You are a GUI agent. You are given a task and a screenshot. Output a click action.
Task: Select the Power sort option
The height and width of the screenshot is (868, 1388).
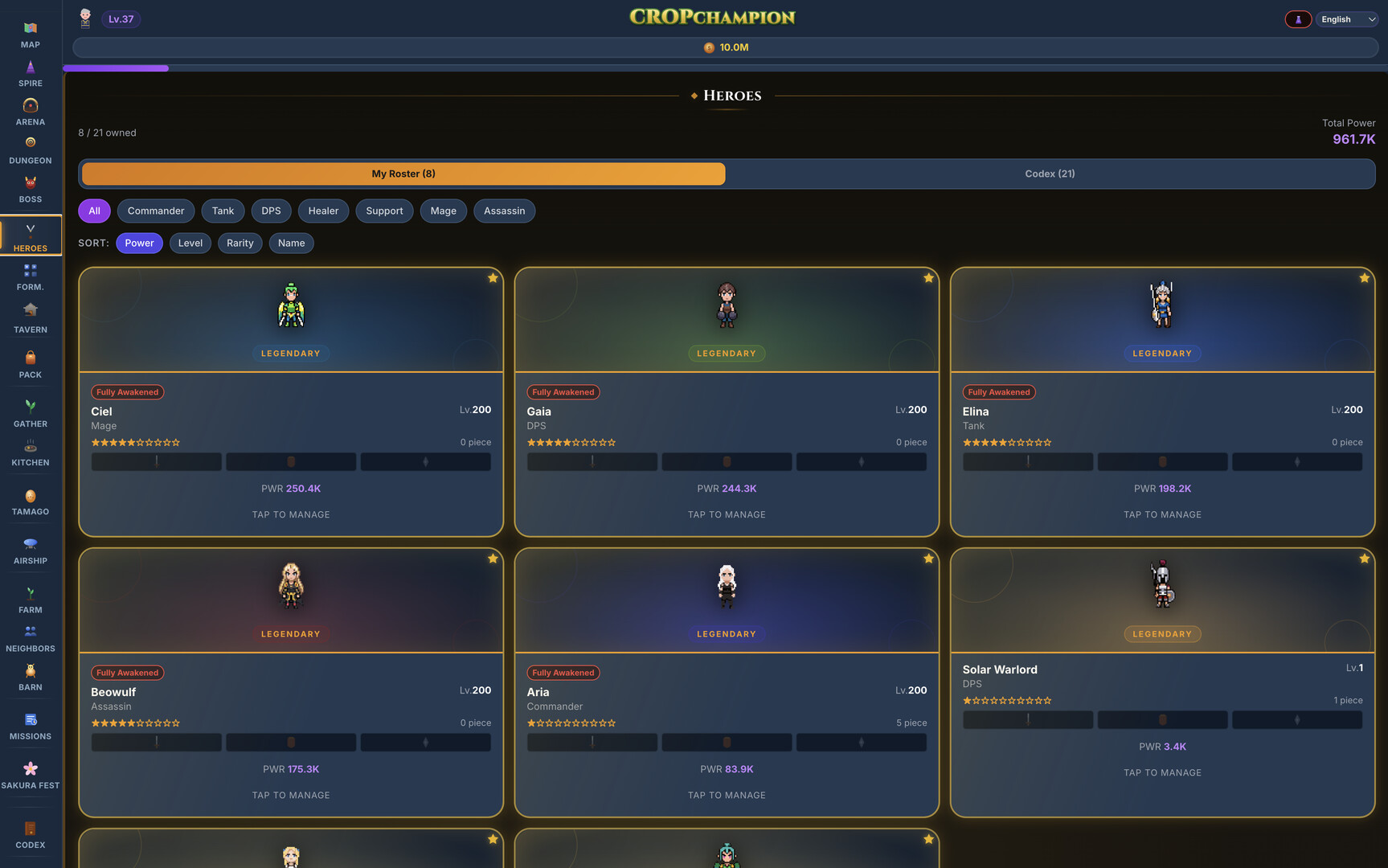[x=139, y=243]
